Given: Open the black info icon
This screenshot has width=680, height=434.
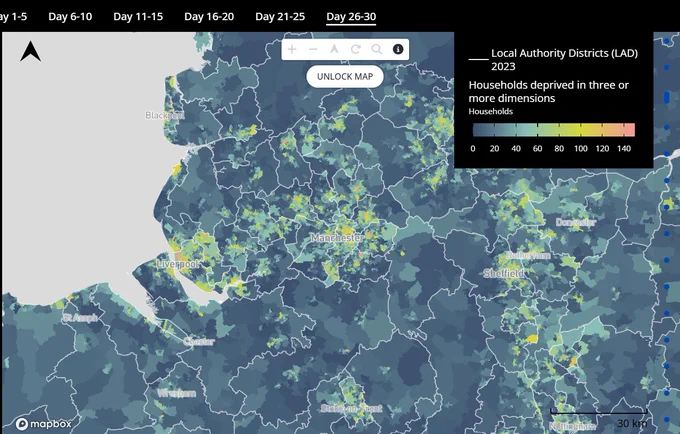Looking at the screenshot, I should click(x=398, y=49).
